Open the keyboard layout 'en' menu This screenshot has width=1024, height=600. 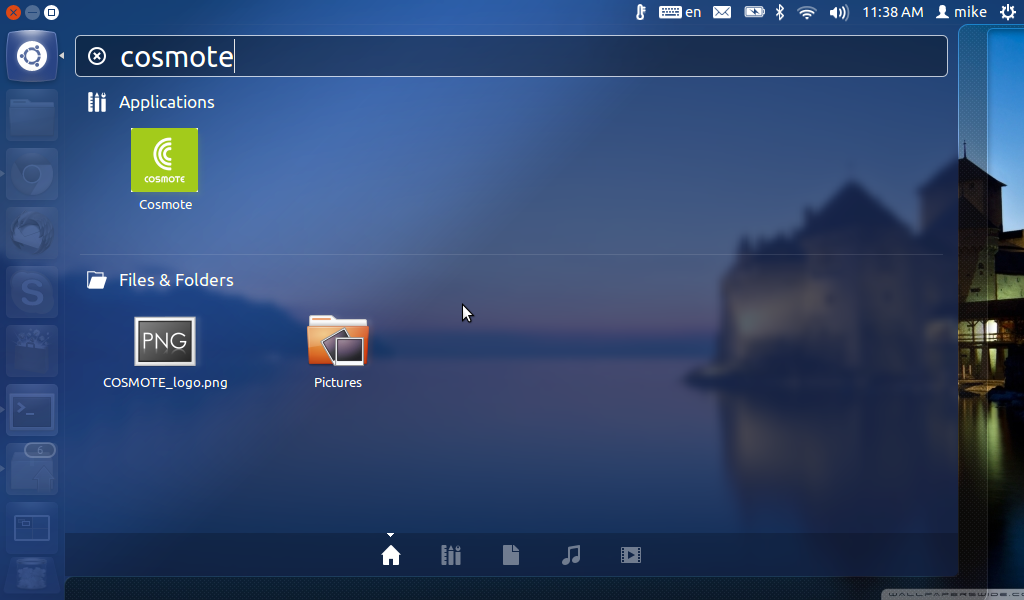tap(680, 12)
